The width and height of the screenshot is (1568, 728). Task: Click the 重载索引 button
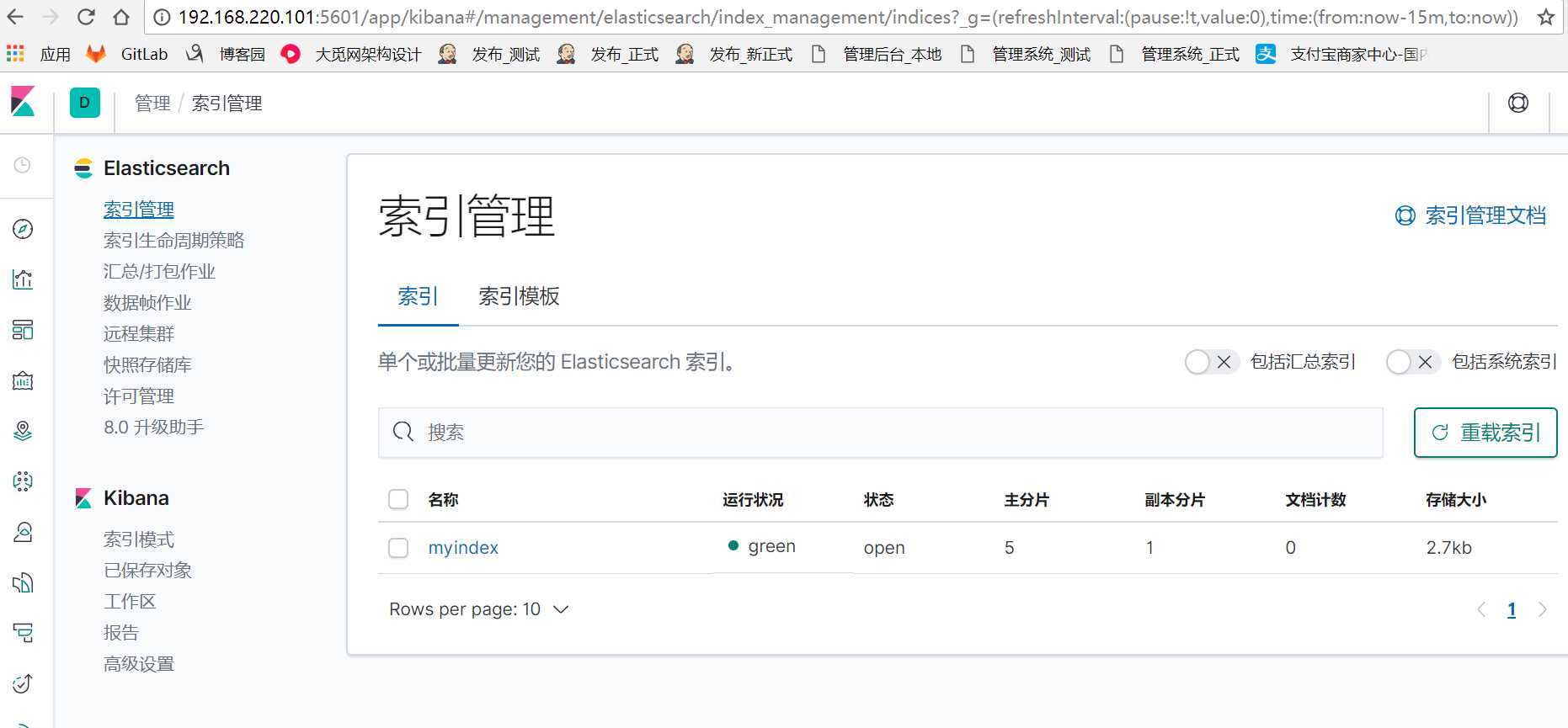pyautogui.click(x=1485, y=433)
